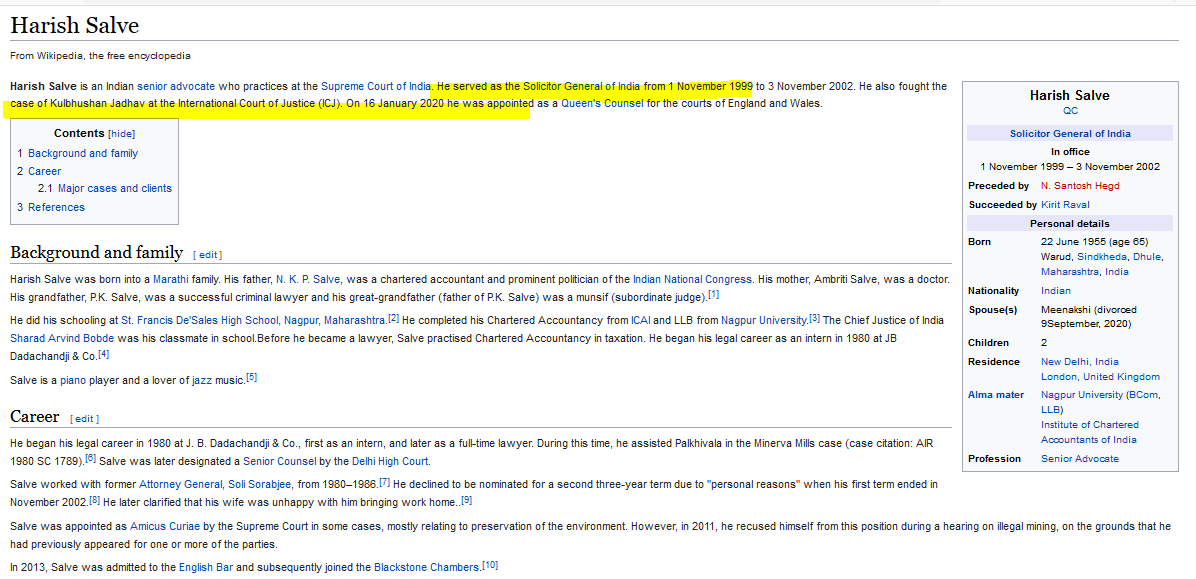Open the 'BCom' degree link

1144,395
